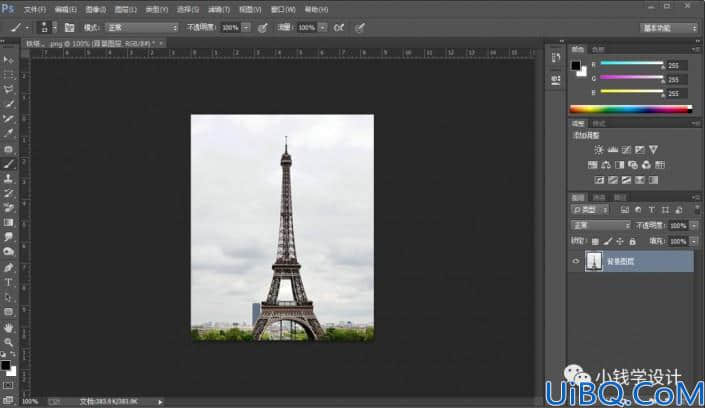The height and width of the screenshot is (408, 705).
Task: Click the R channel color slider
Action: click(632, 64)
